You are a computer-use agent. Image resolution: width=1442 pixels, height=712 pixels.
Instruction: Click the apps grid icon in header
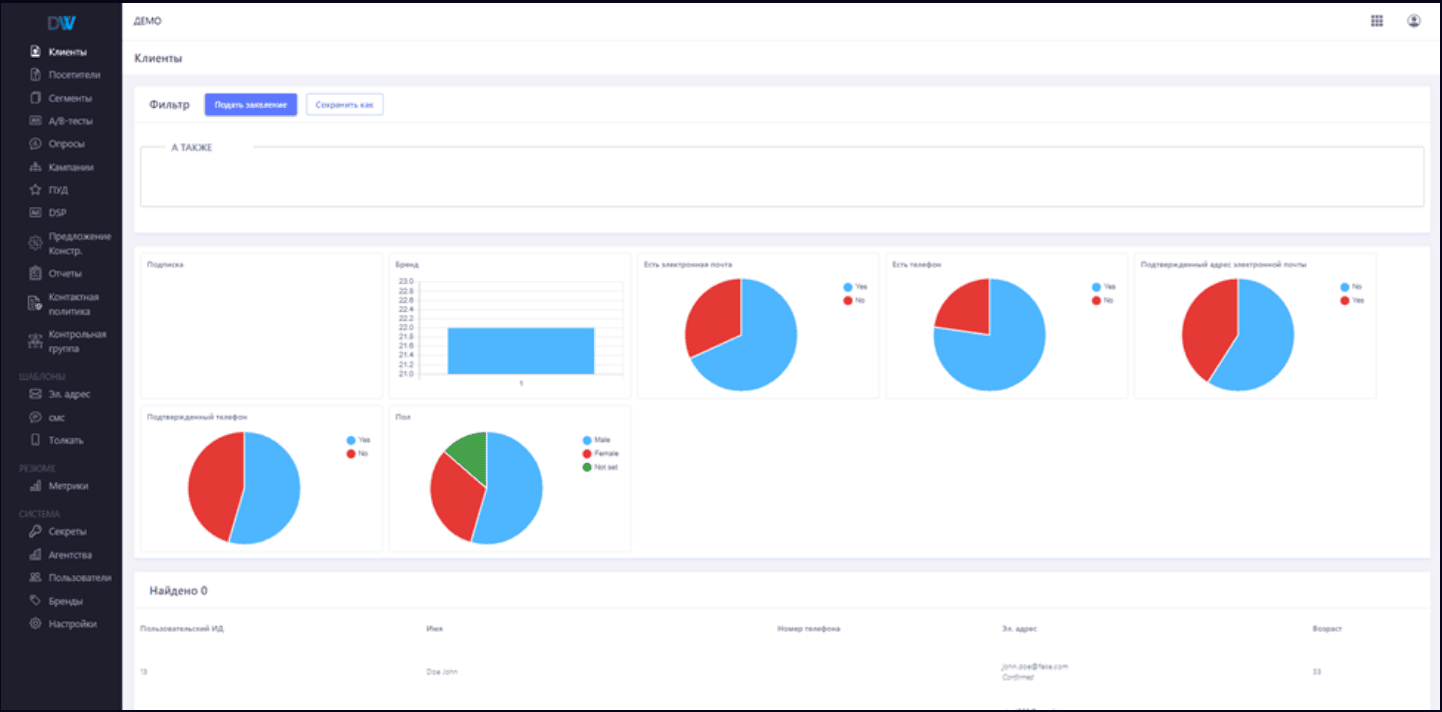[1377, 21]
